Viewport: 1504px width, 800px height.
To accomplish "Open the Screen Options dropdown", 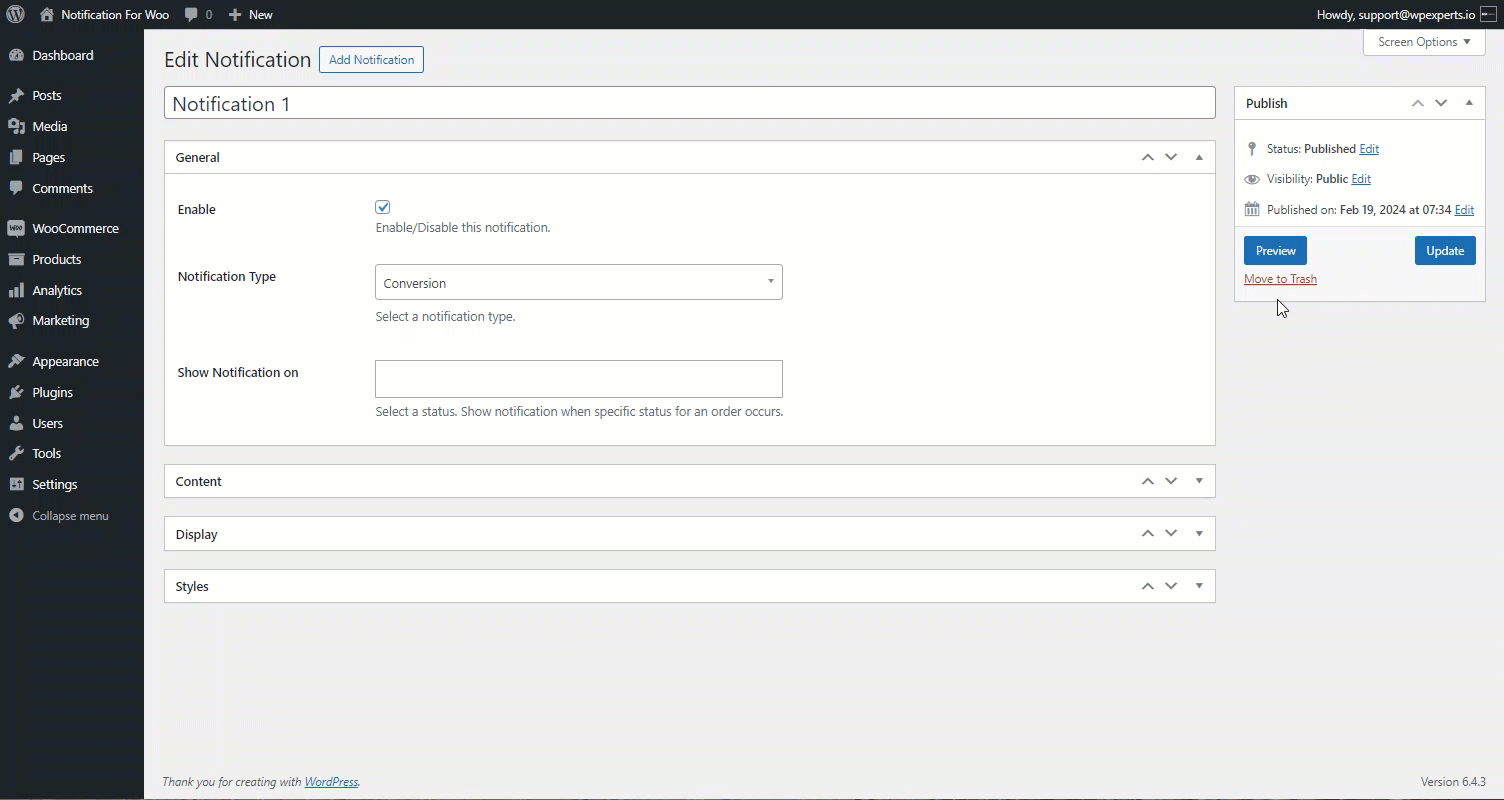I will pyautogui.click(x=1424, y=42).
